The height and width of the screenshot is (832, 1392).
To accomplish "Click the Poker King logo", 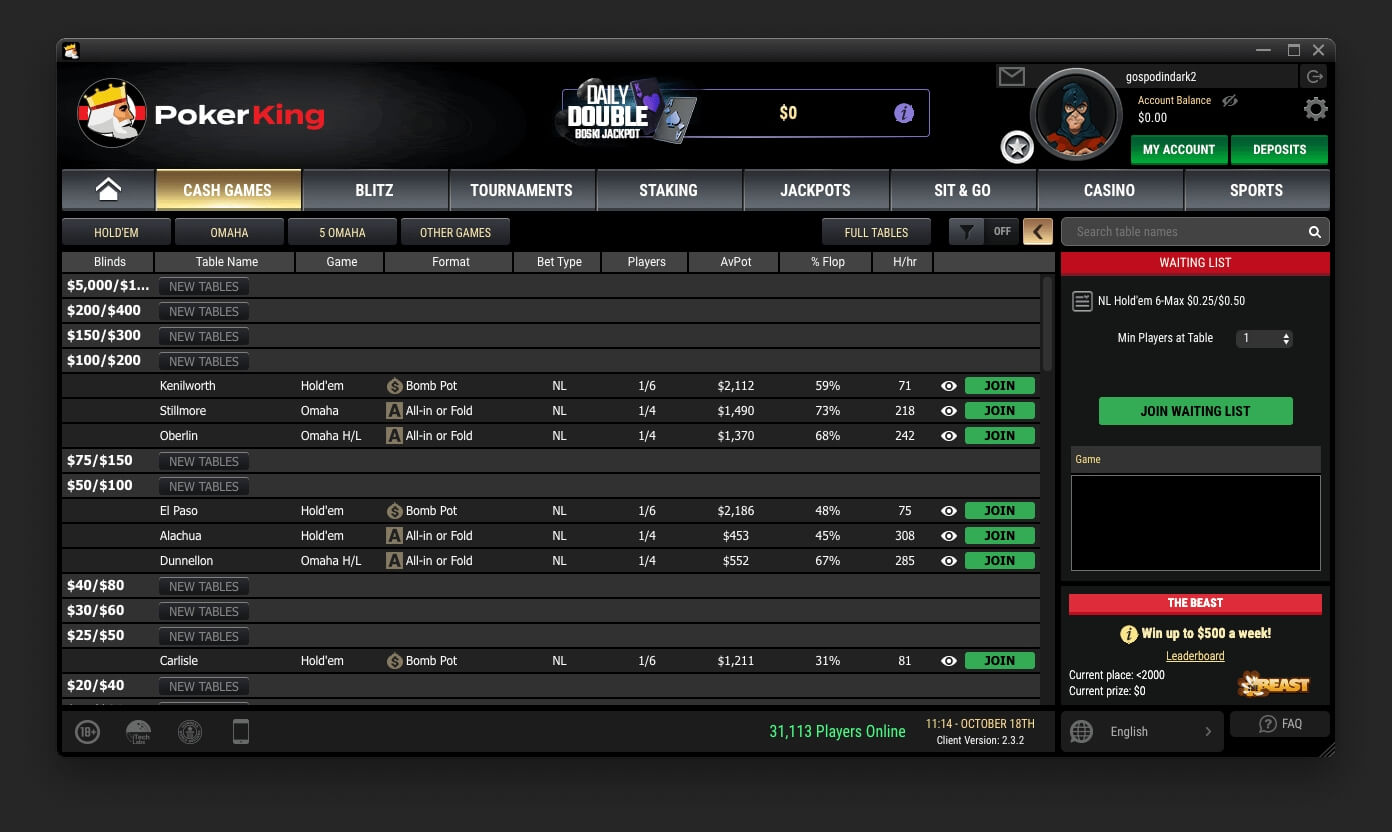I will coord(202,114).
